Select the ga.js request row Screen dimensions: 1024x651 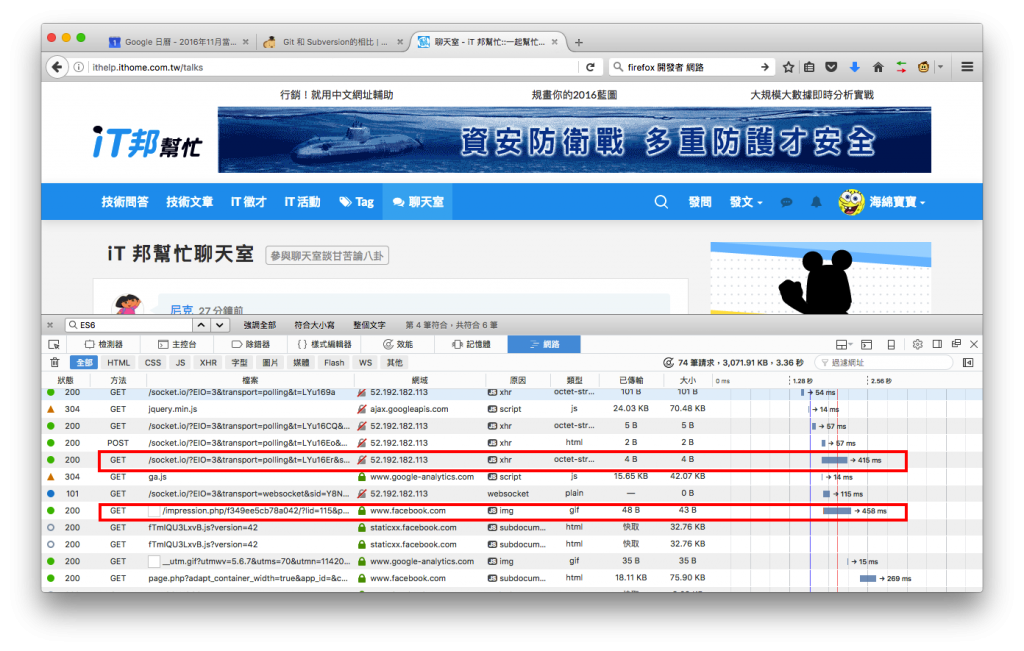511,477
